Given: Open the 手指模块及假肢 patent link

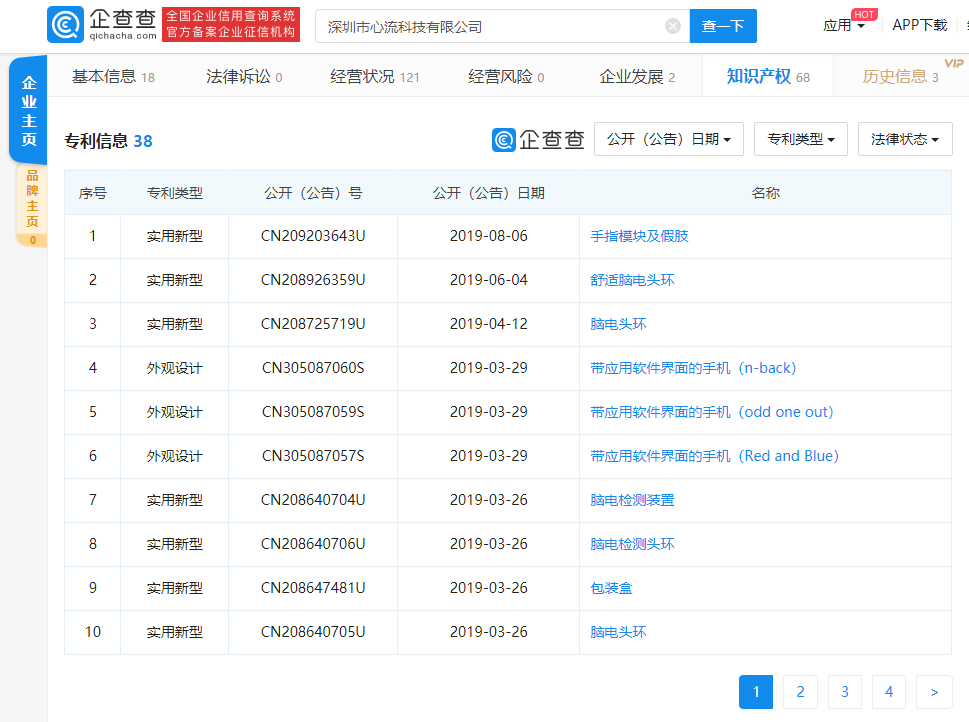Looking at the screenshot, I should pyautogui.click(x=639, y=237).
